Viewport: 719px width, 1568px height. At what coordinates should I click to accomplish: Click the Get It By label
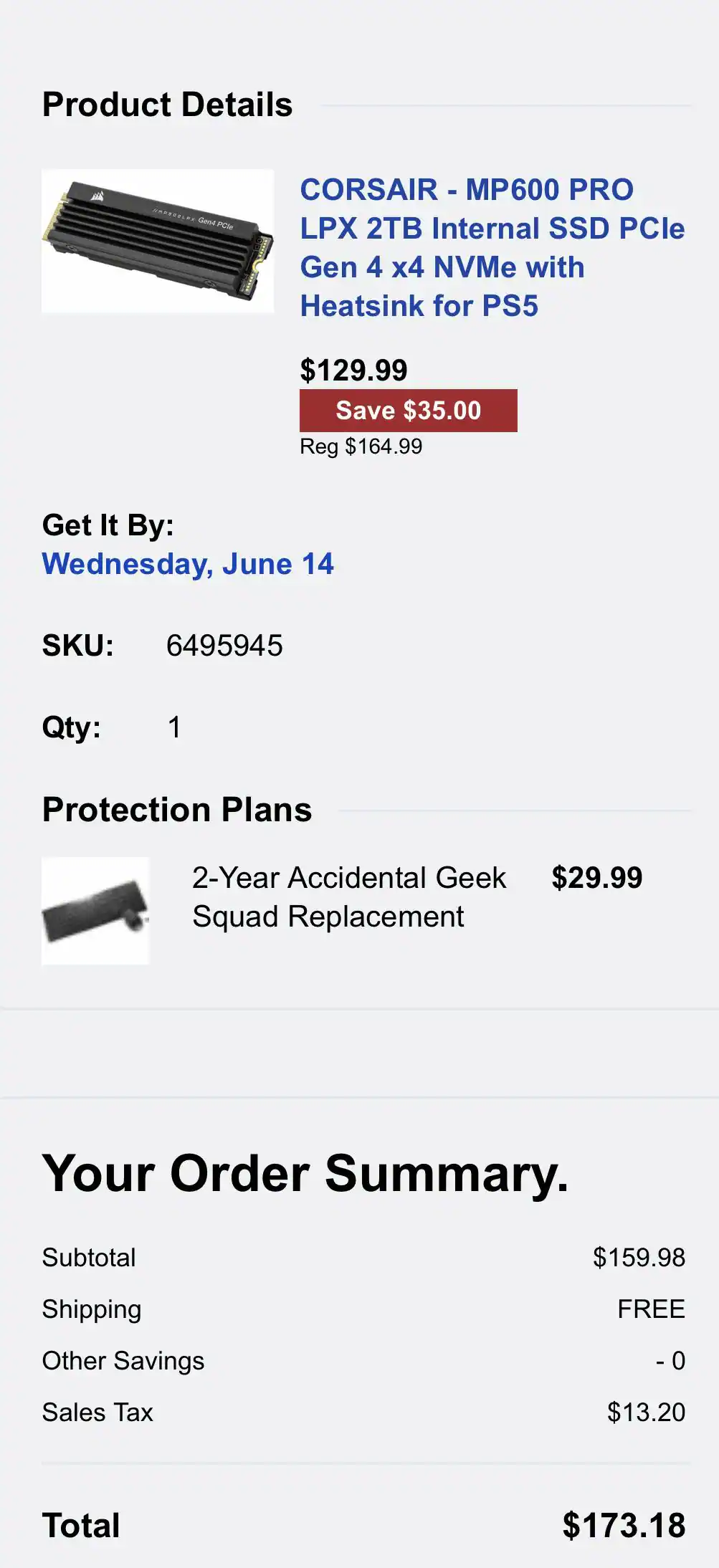(x=108, y=525)
